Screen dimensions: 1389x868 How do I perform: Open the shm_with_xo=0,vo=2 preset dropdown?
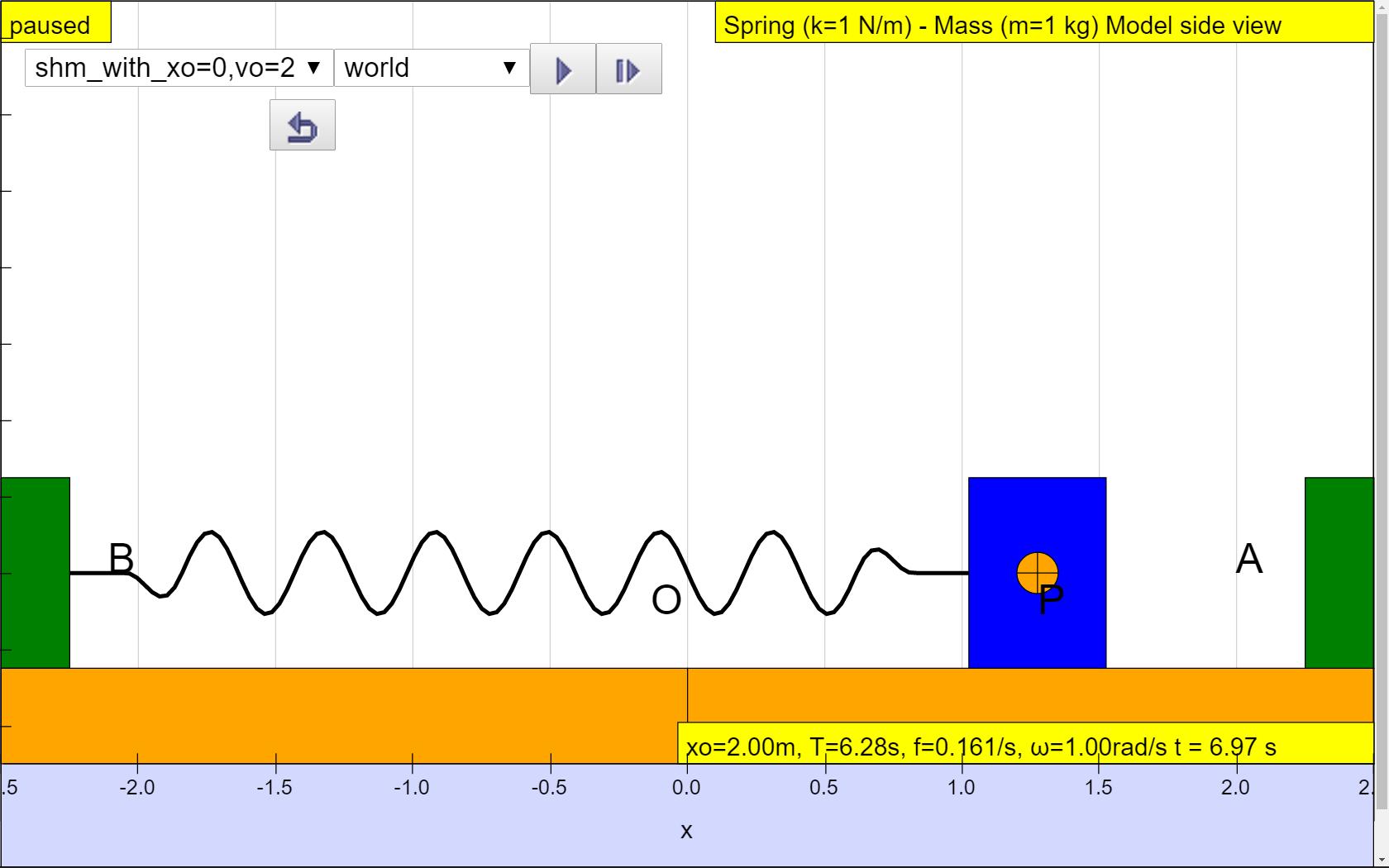(x=179, y=67)
